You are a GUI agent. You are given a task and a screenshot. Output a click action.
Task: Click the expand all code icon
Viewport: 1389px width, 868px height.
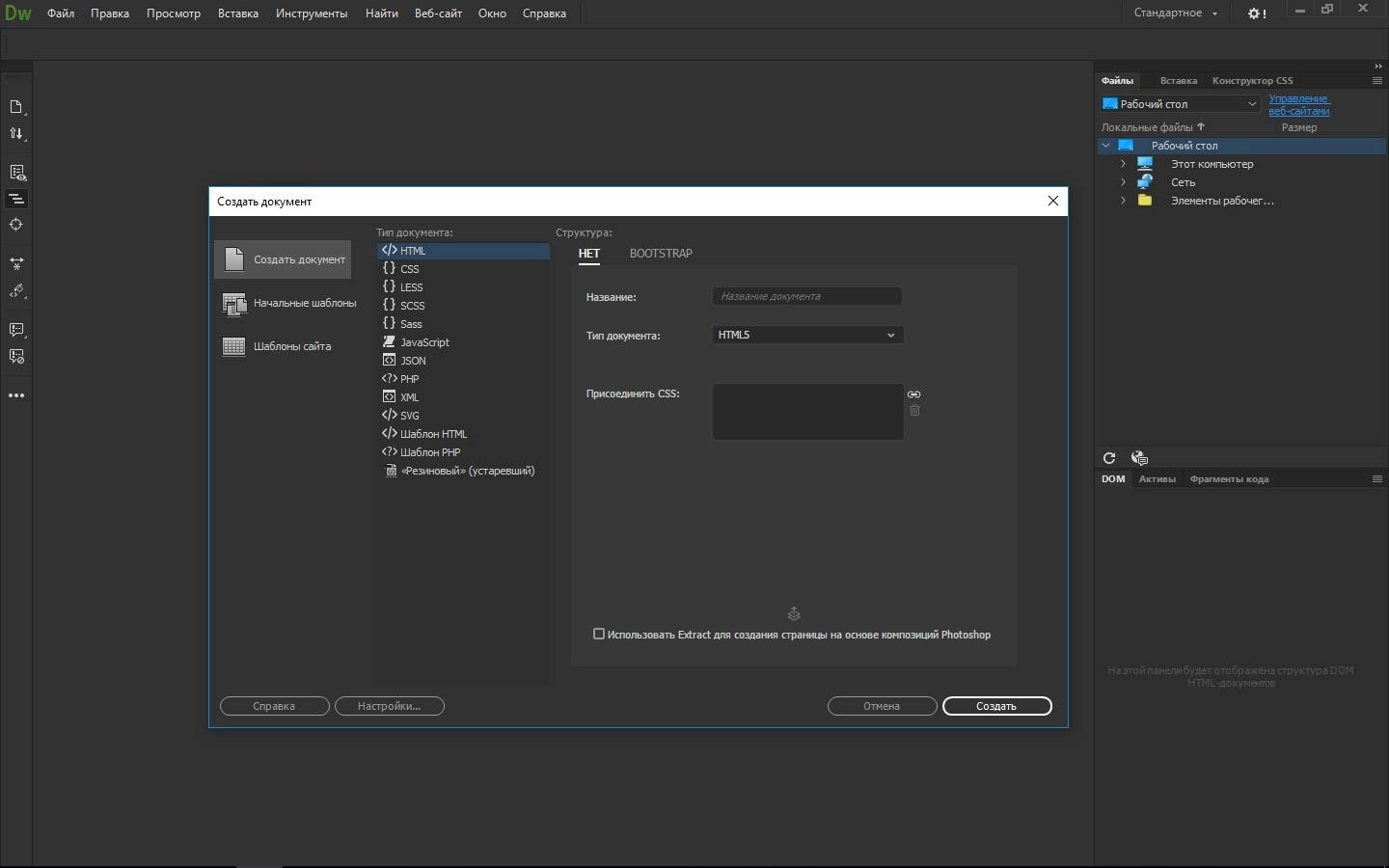[x=16, y=263]
